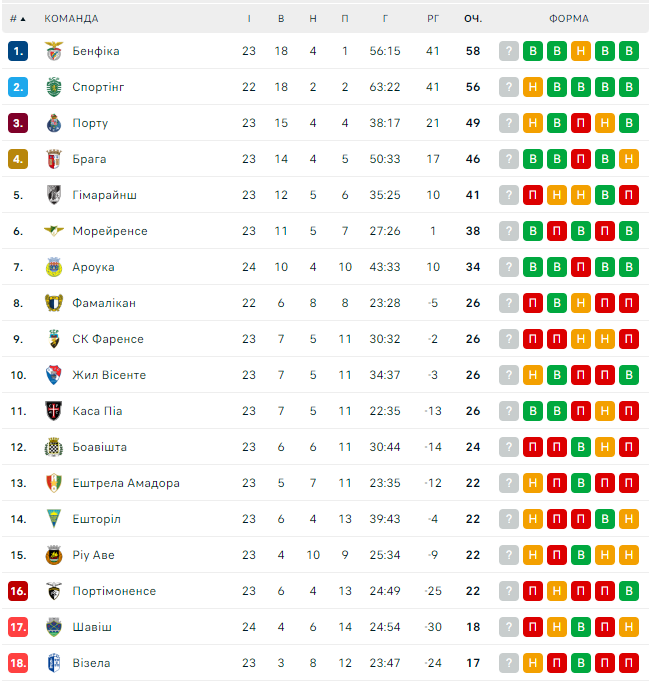Click the Boavista checkered crest icon
The width and height of the screenshot is (655, 683).
point(54,447)
